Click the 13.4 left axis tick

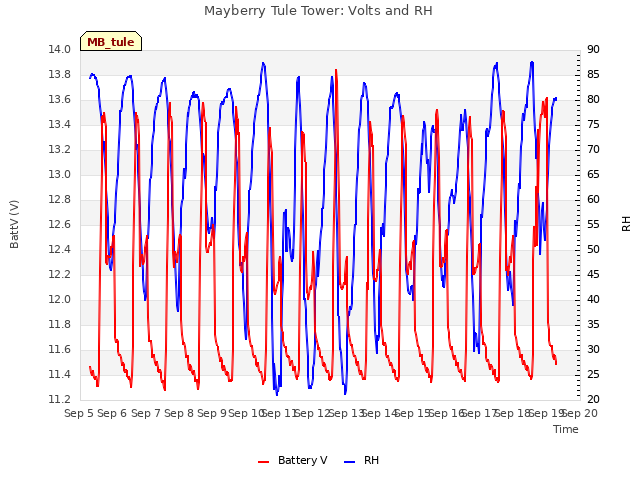[60, 124]
